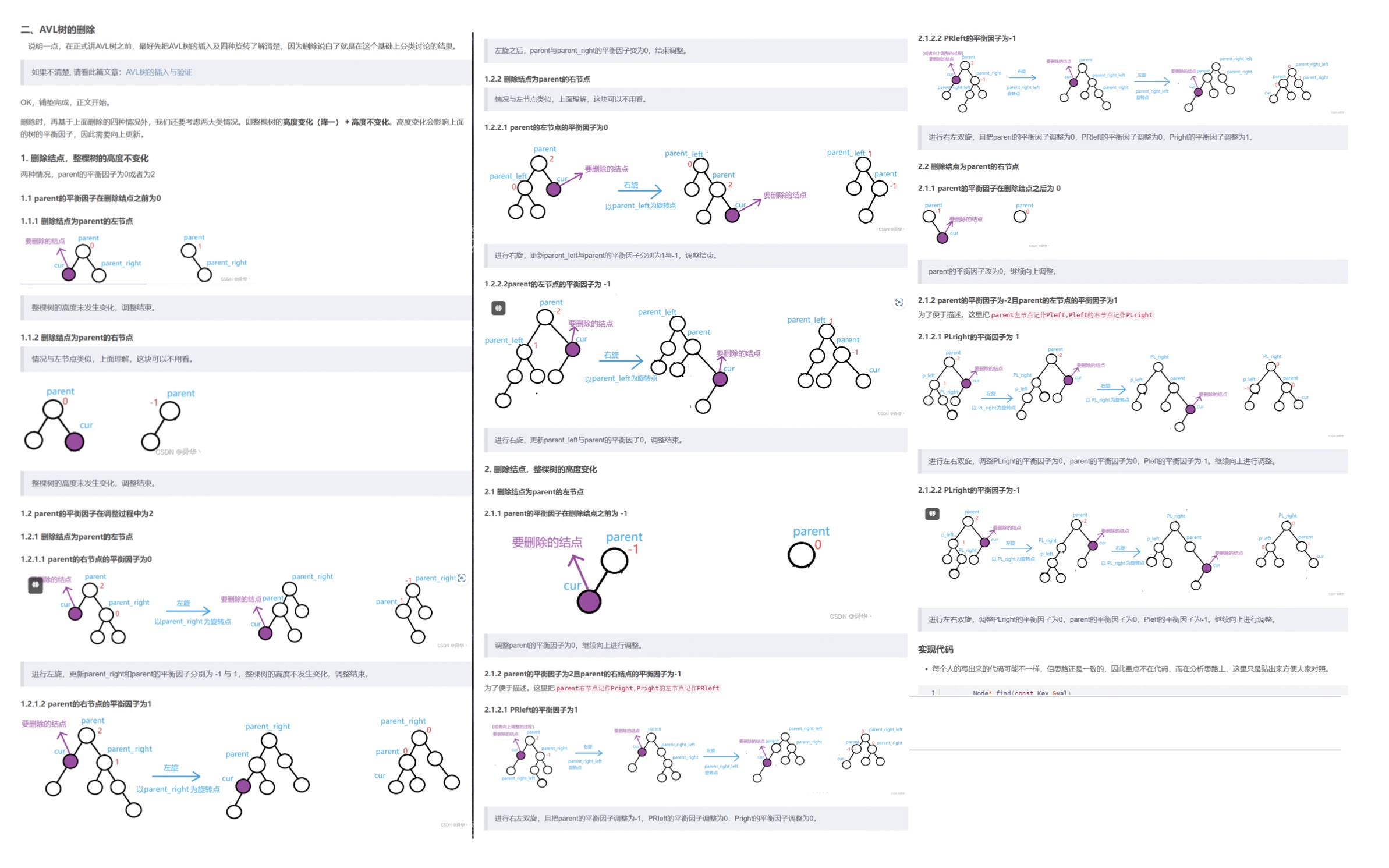The image size is (1389, 868).
Task: Click heading 1. 删除结点，整棵树的高度不变化
Action: 85,158
